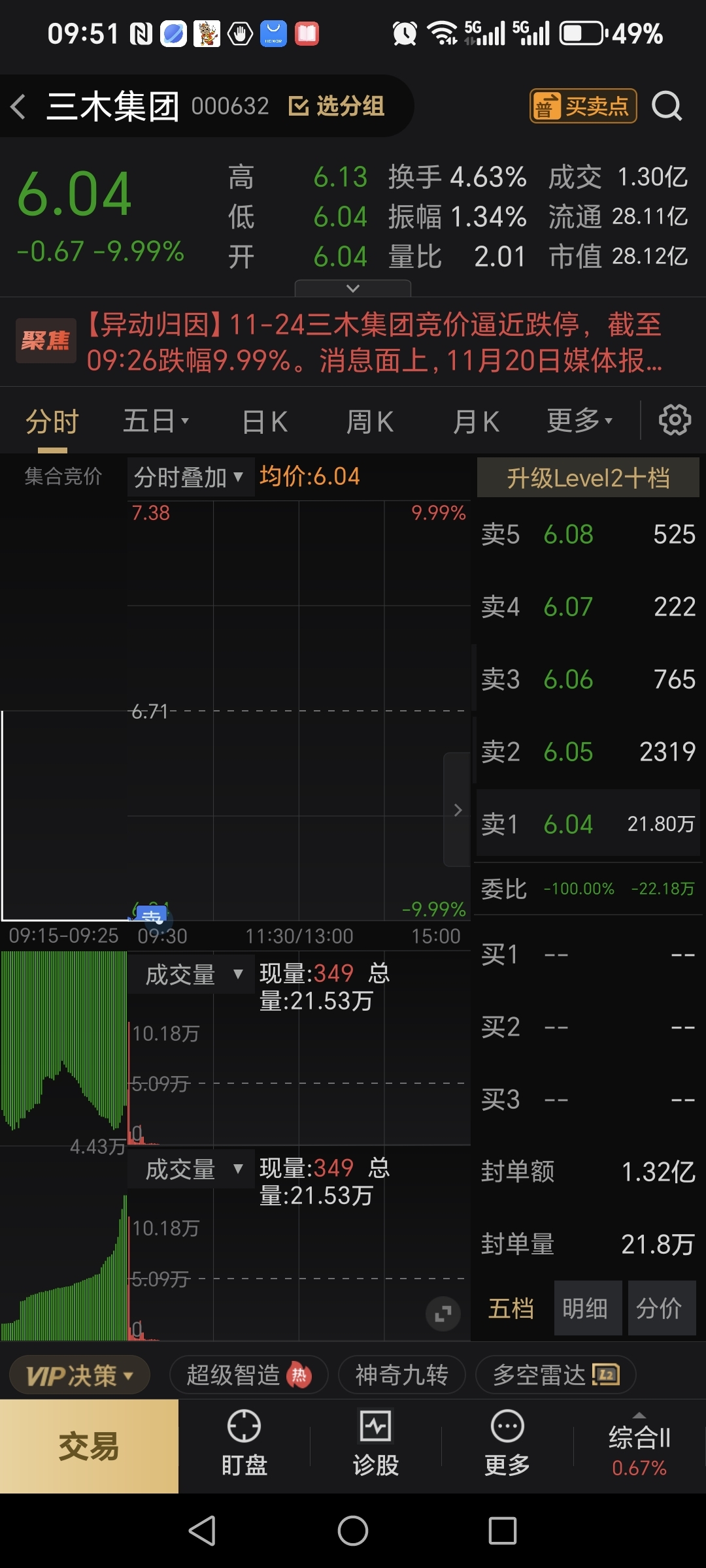This screenshot has height=1568, width=706.
Task: Tap the 交易 trade button
Action: [89, 1446]
